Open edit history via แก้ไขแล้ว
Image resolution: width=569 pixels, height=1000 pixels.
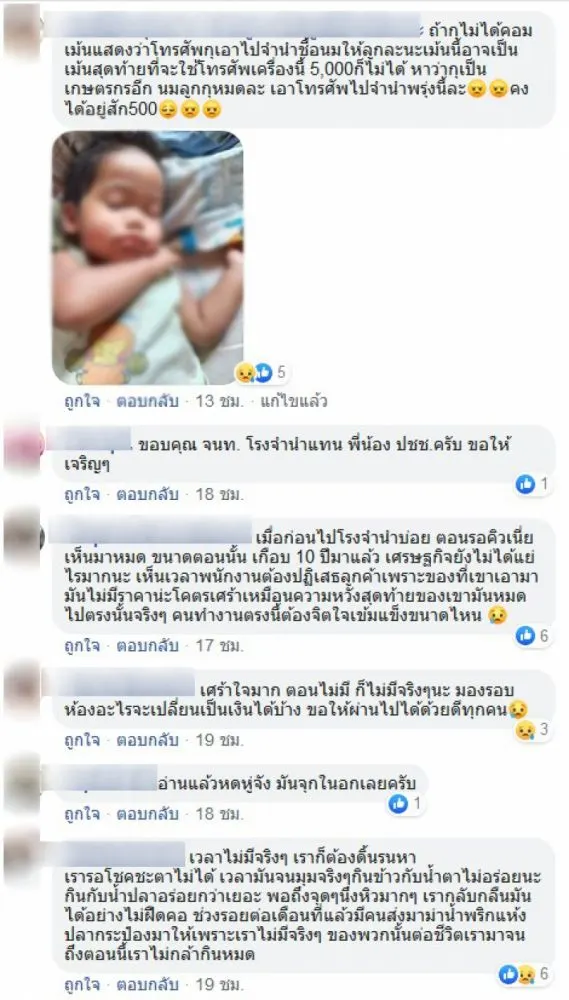[x=294, y=402]
